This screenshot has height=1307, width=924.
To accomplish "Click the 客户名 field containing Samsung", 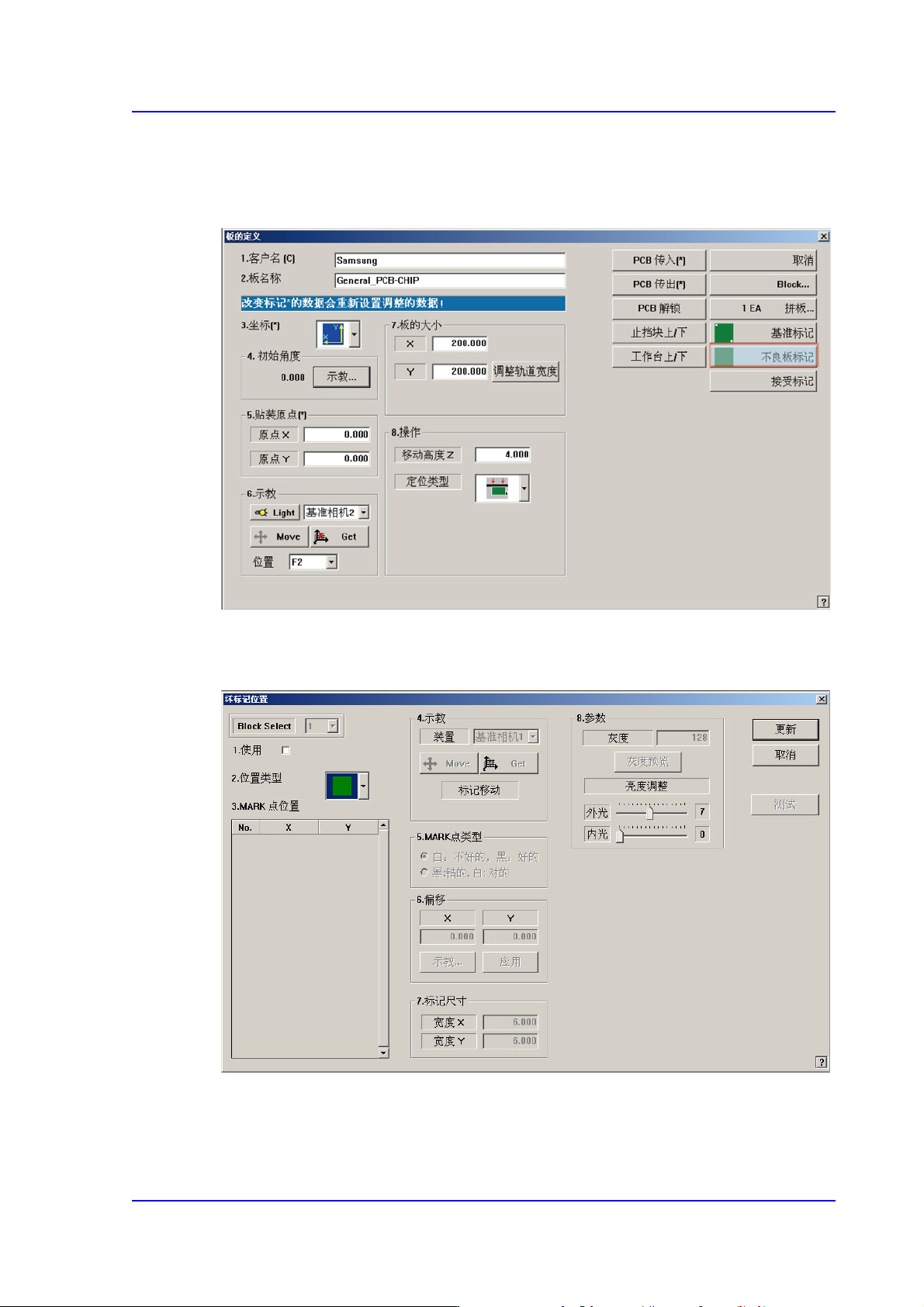I will [x=450, y=261].
